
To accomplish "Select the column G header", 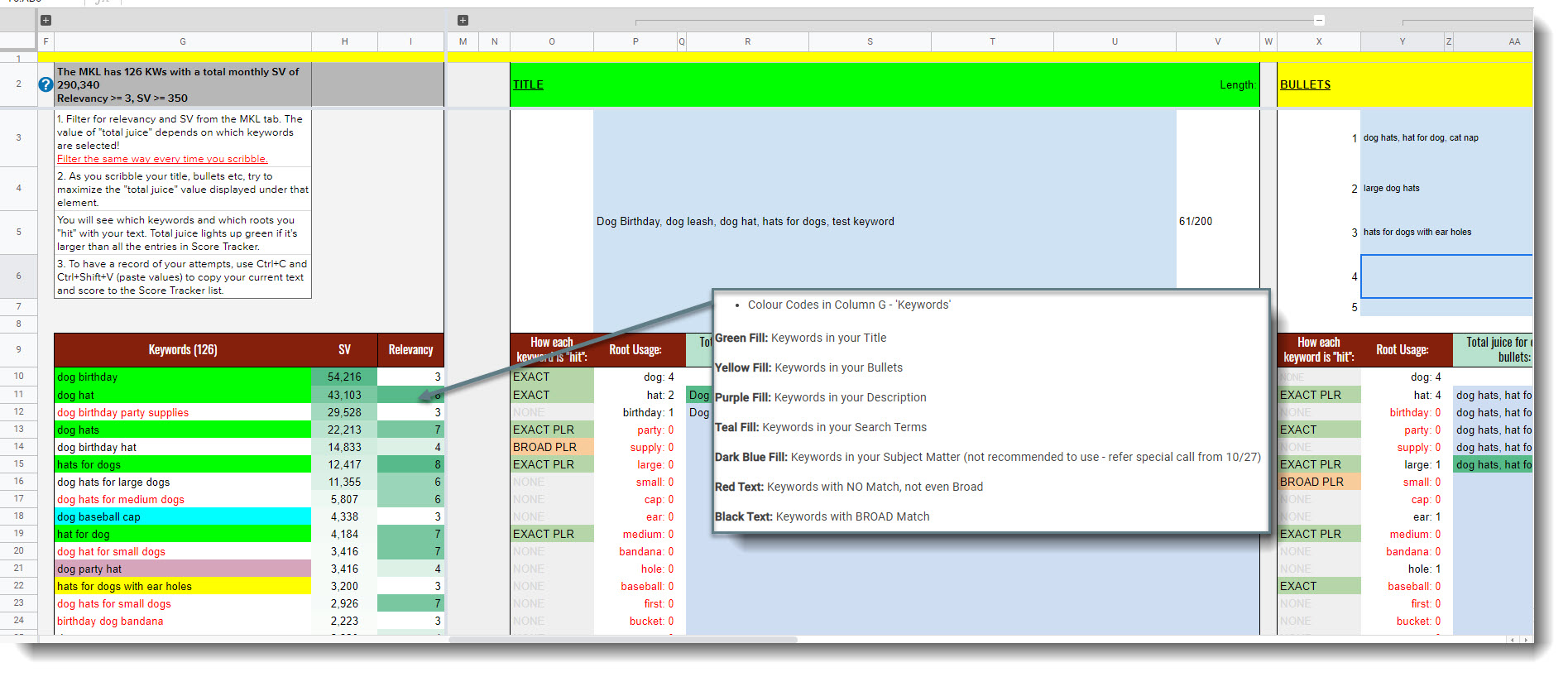I will click(x=183, y=41).
